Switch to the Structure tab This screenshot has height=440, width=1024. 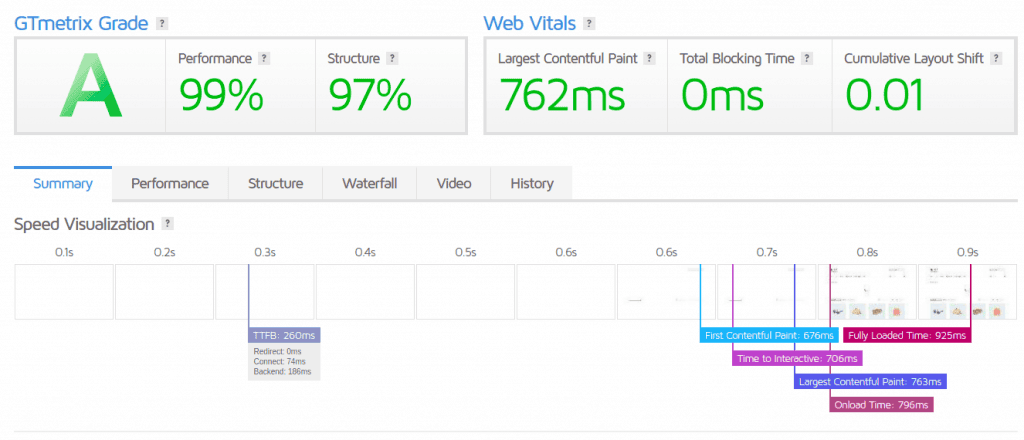click(x=275, y=183)
